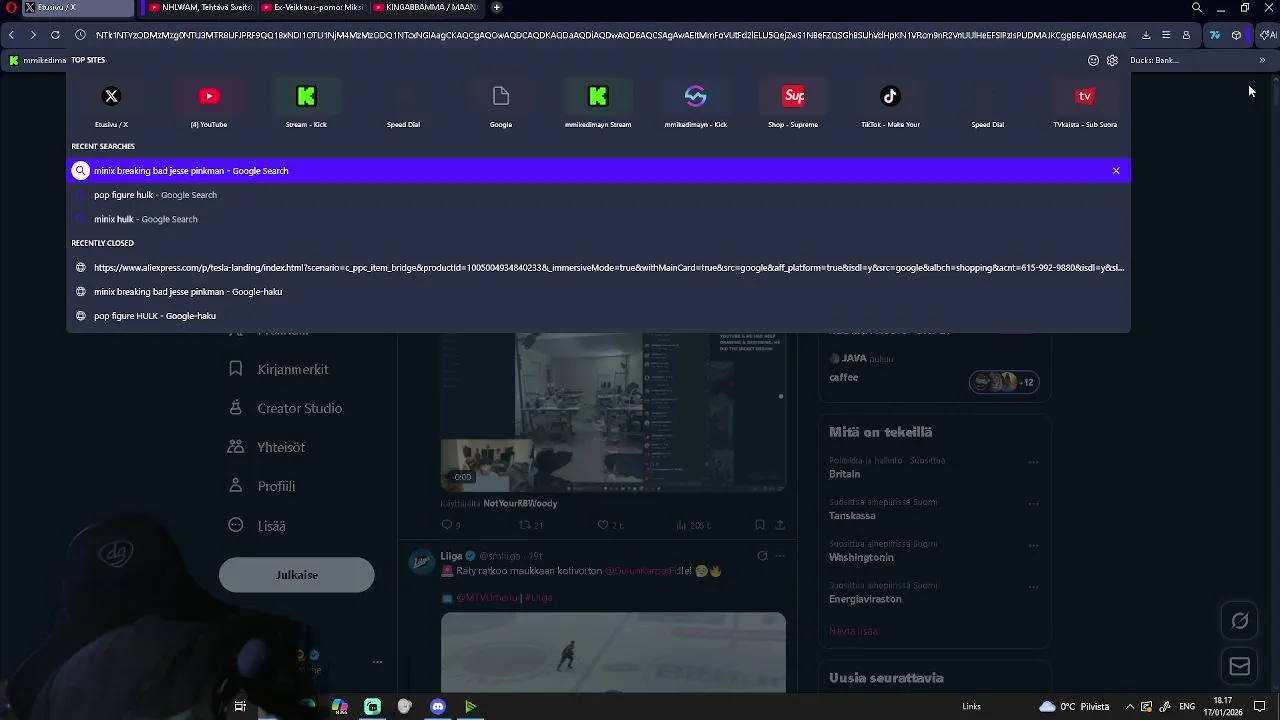Open the Windows notification center icon

pyautogui.click(x=1260, y=707)
